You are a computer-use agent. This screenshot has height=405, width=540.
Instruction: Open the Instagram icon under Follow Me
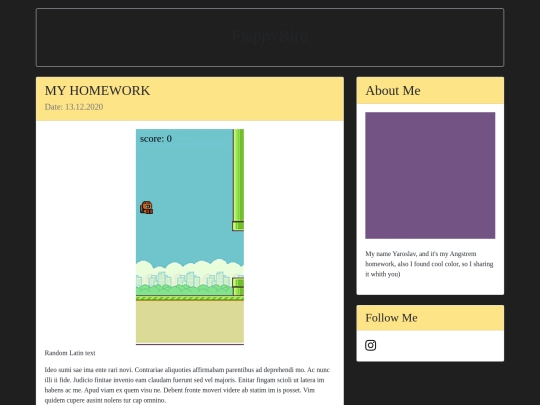click(371, 345)
